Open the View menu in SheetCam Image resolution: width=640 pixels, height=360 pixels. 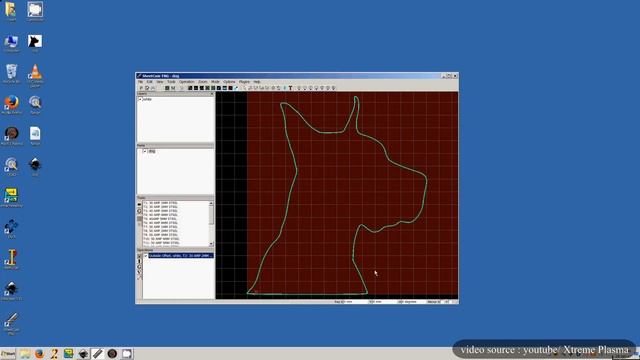pos(160,82)
